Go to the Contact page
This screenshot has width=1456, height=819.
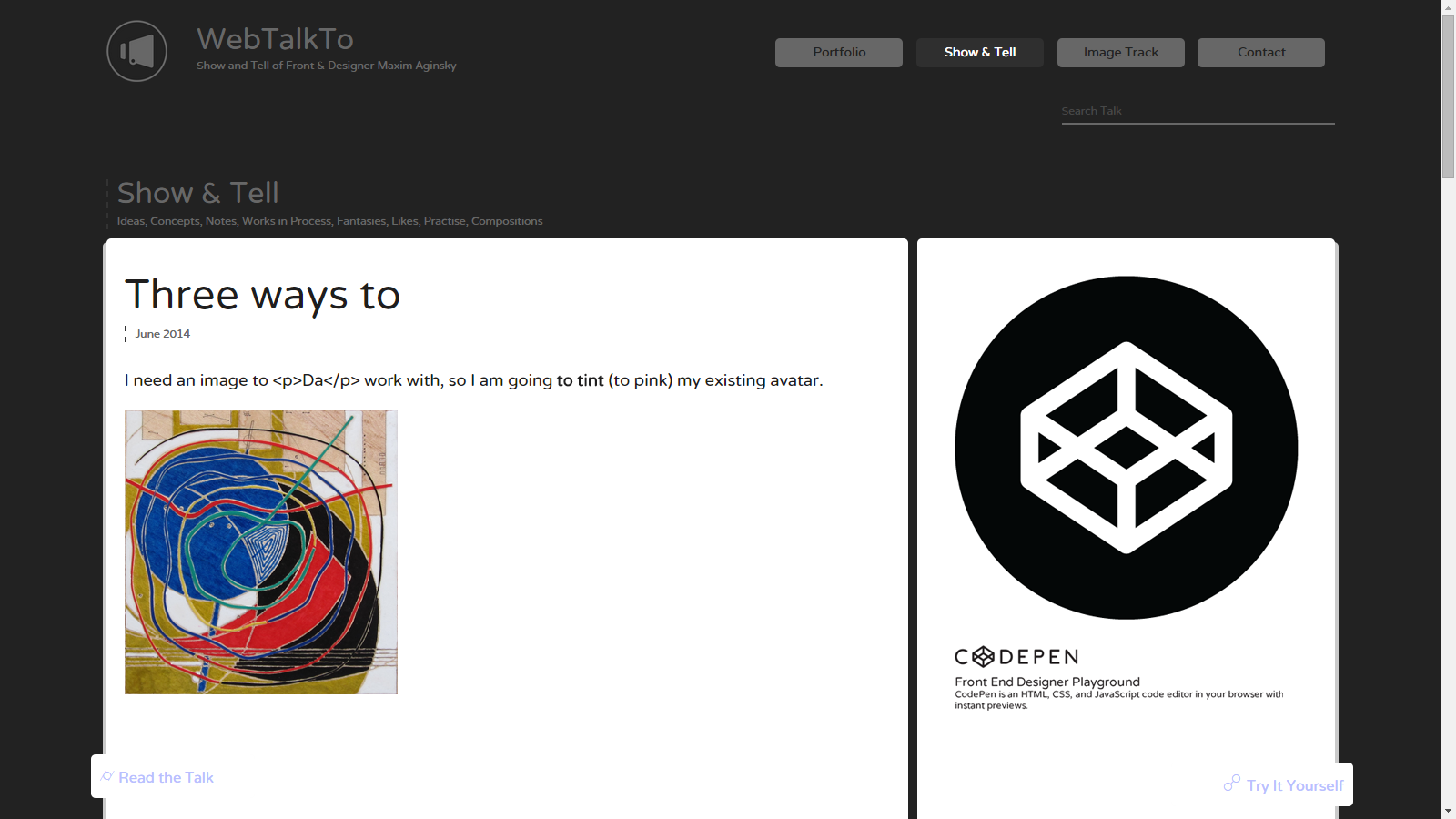tap(1261, 53)
